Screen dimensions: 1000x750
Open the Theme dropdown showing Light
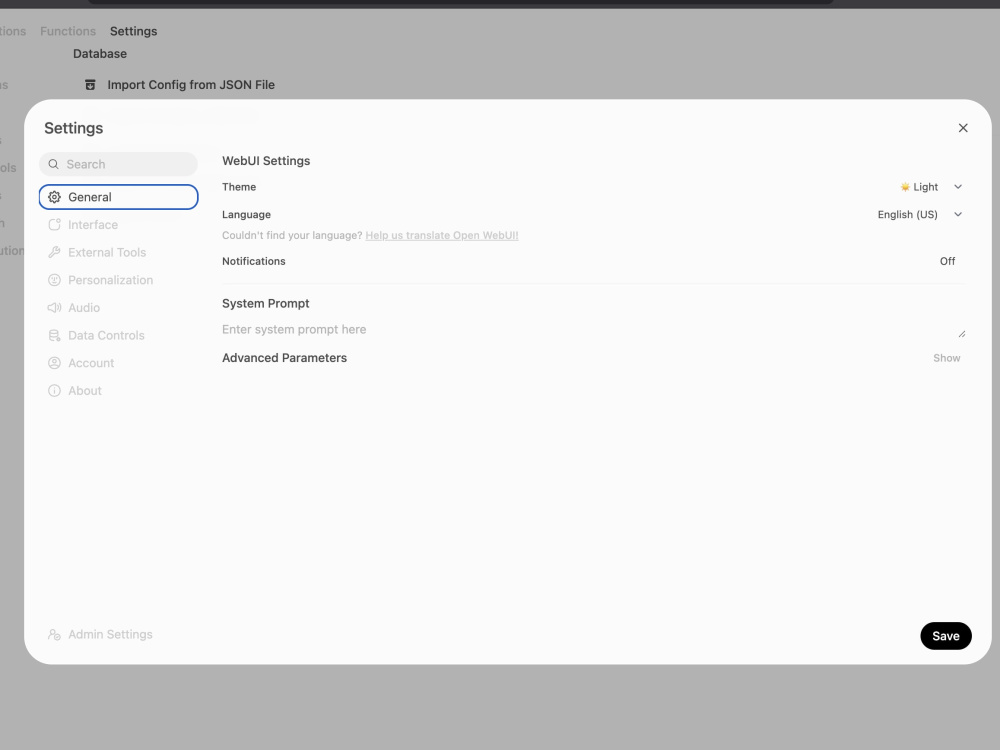tap(931, 187)
